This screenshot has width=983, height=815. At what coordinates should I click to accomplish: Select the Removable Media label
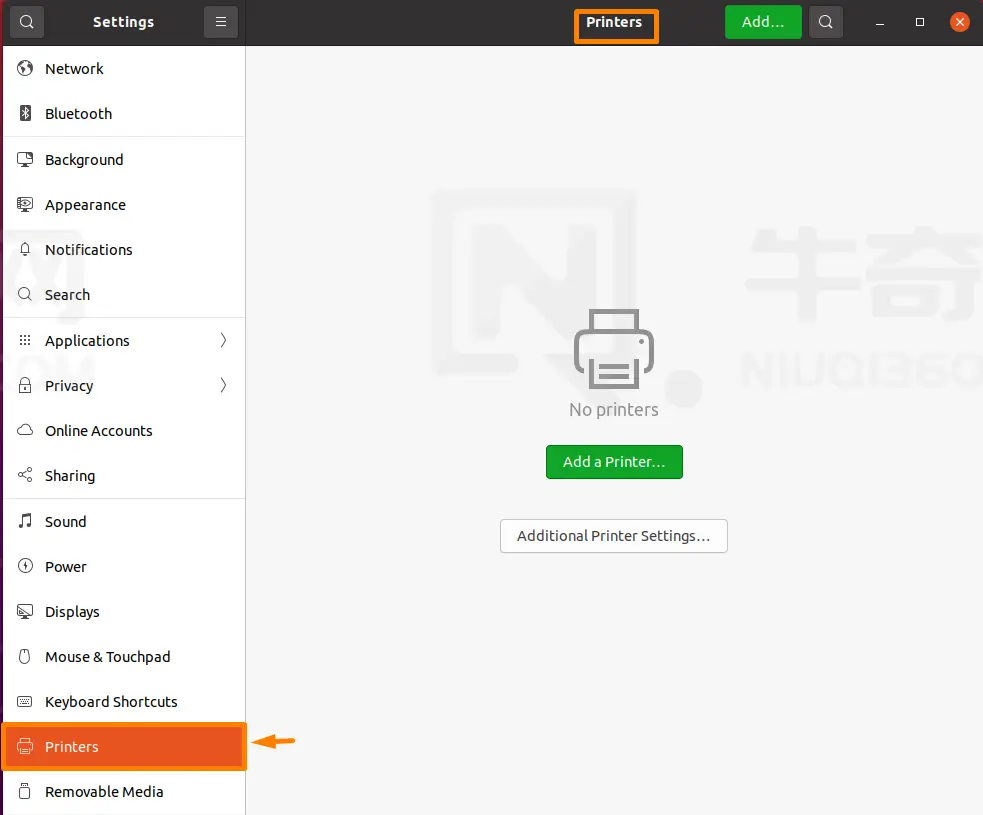pyautogui.click(x=104, y=792)
